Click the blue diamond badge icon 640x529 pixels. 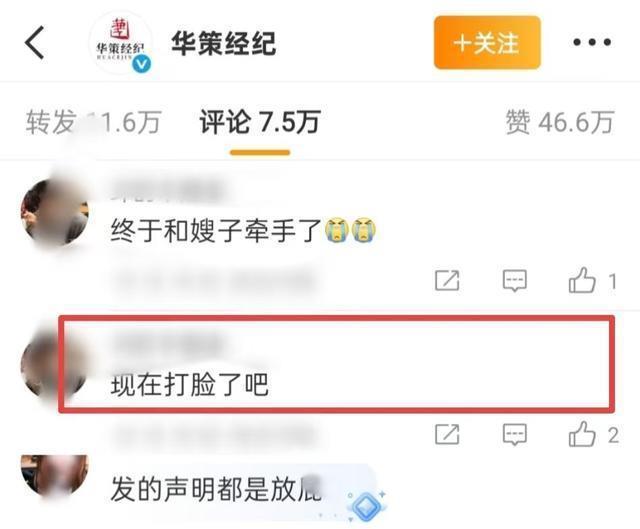point(366,507)
